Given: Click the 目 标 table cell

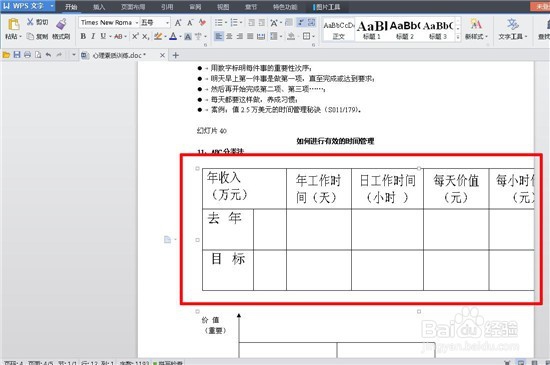Looking at the screenshot, I should pyautogui.click(x=228, y=270).
